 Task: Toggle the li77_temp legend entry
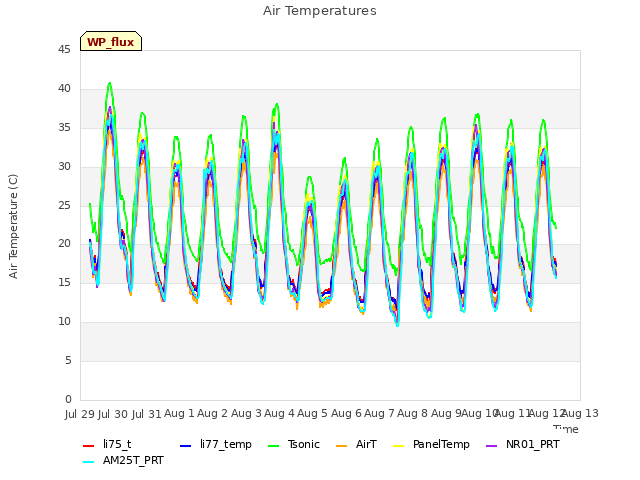coord(216,444)
